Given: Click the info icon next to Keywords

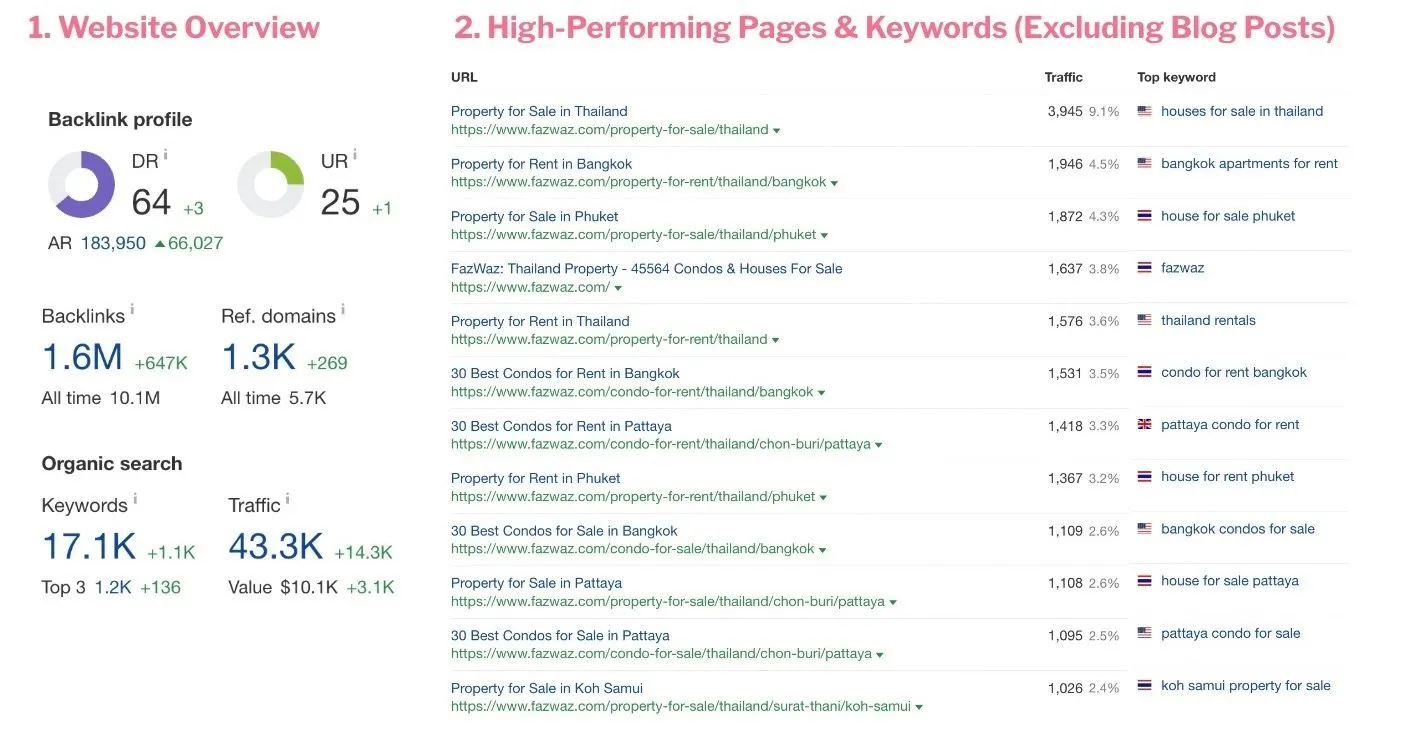Looking at the screenshot, I should pyautogui.click(x=135, y=499).
